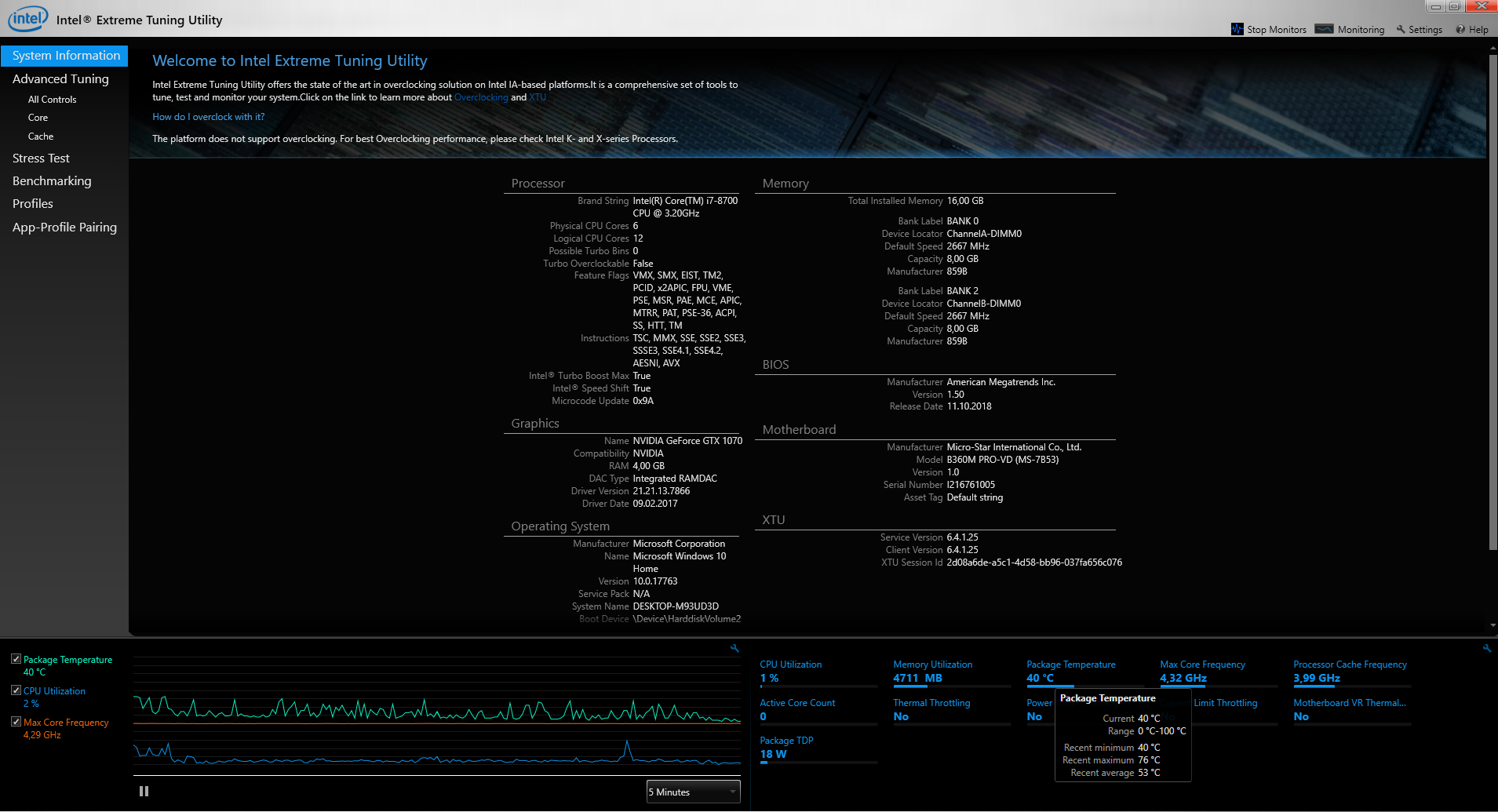
Task: Click the Settings label in the top bar
Action: [x=1425, y=30]
